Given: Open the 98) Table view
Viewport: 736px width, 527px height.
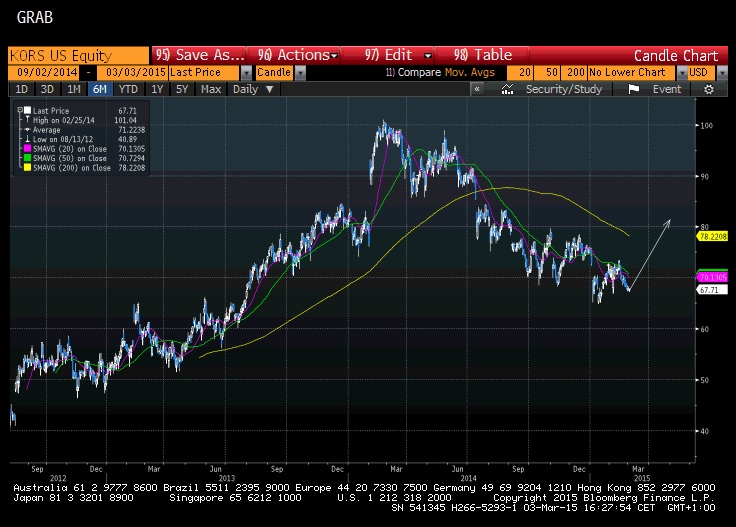Looking at the screenshot, I should coord(483,55).
